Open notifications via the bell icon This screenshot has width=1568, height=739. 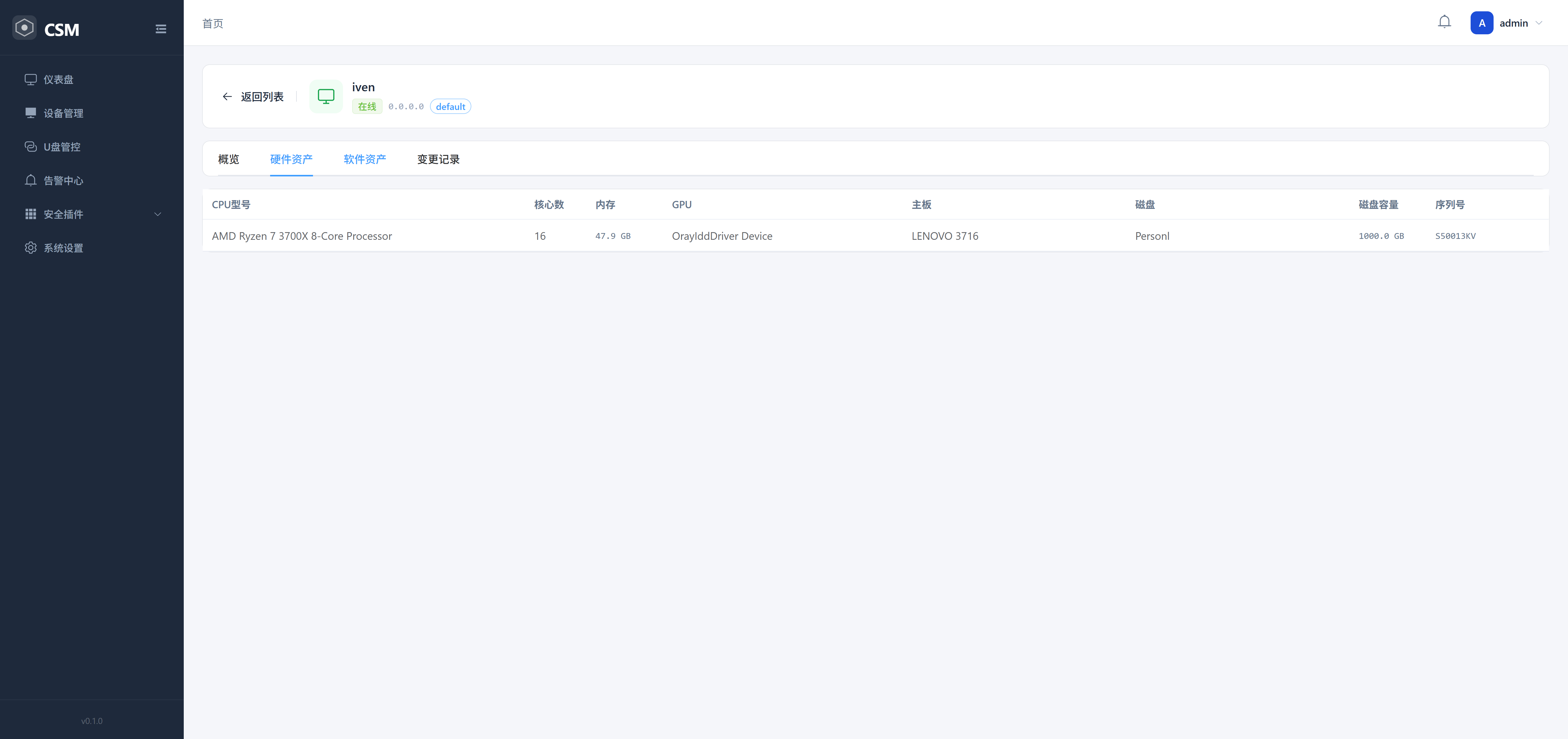point(1444,23)
